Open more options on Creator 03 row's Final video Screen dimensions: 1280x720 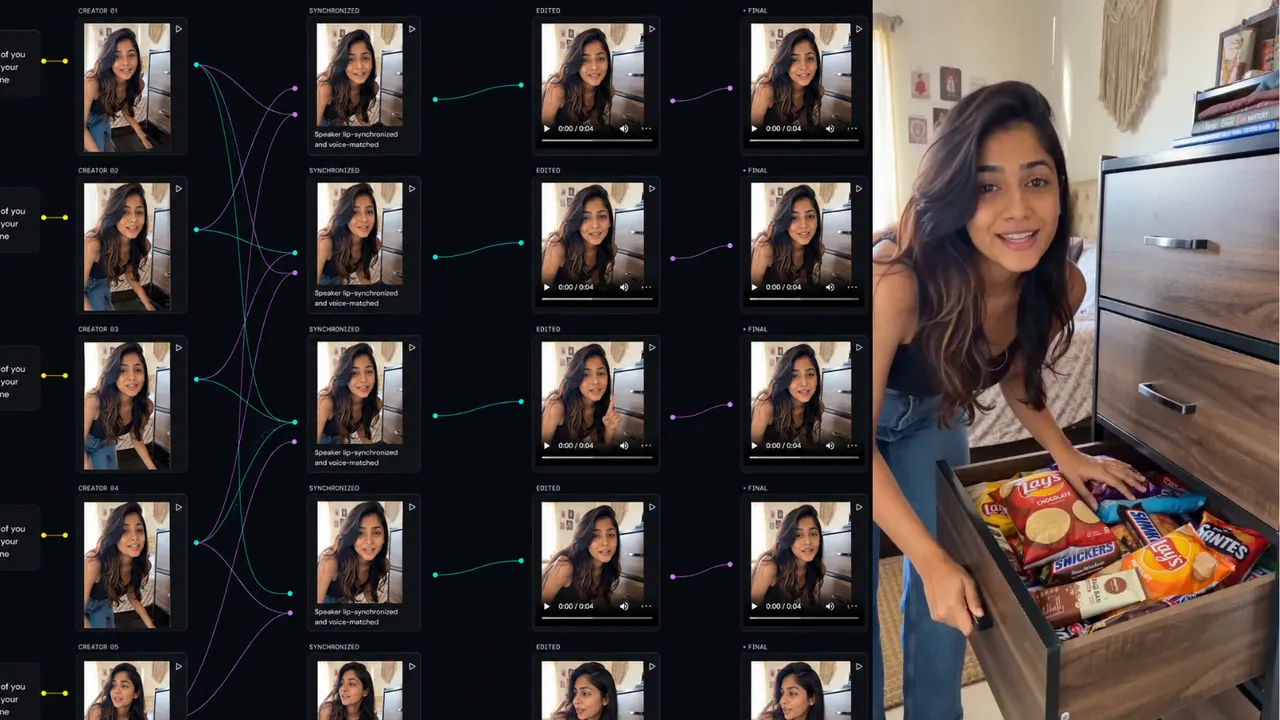[852, 446]
